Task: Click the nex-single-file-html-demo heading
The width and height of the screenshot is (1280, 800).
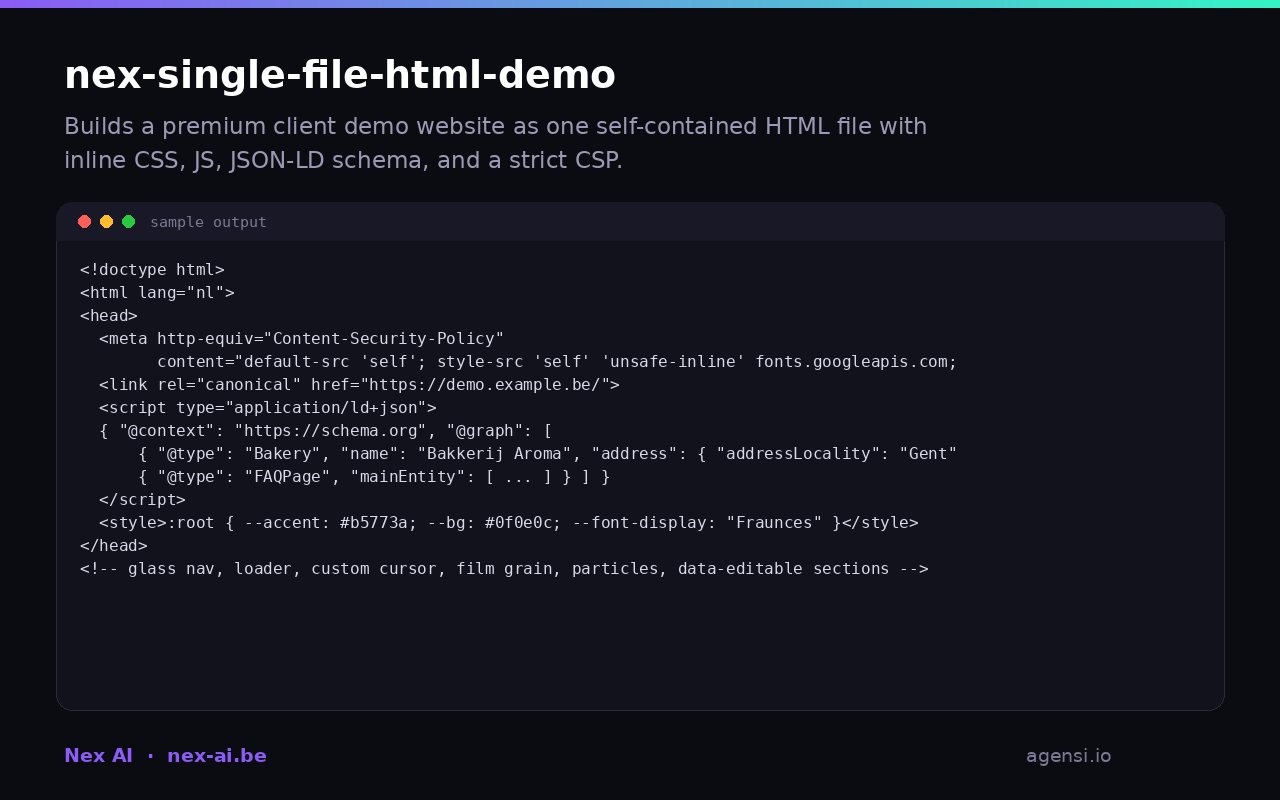Action: point(340,75)
